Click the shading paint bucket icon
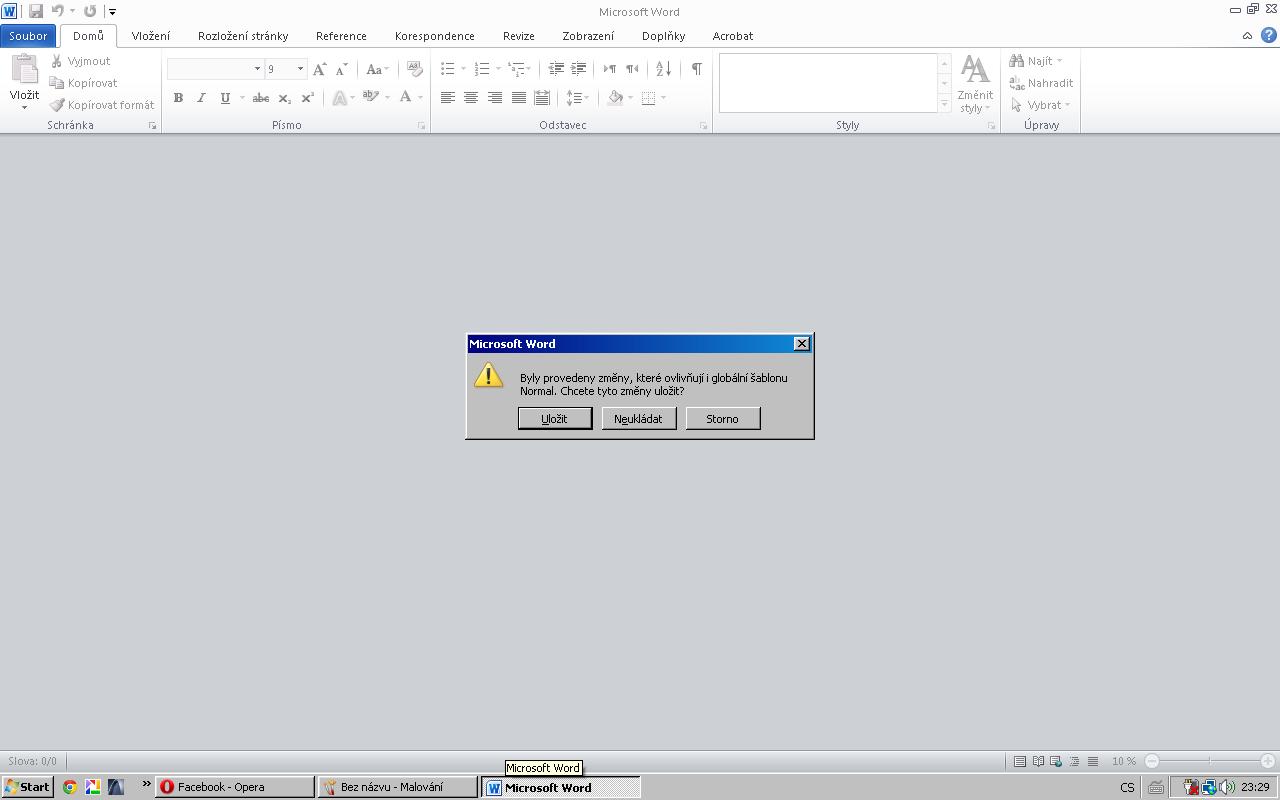The image size is (1280, 800). coord(616,98)
